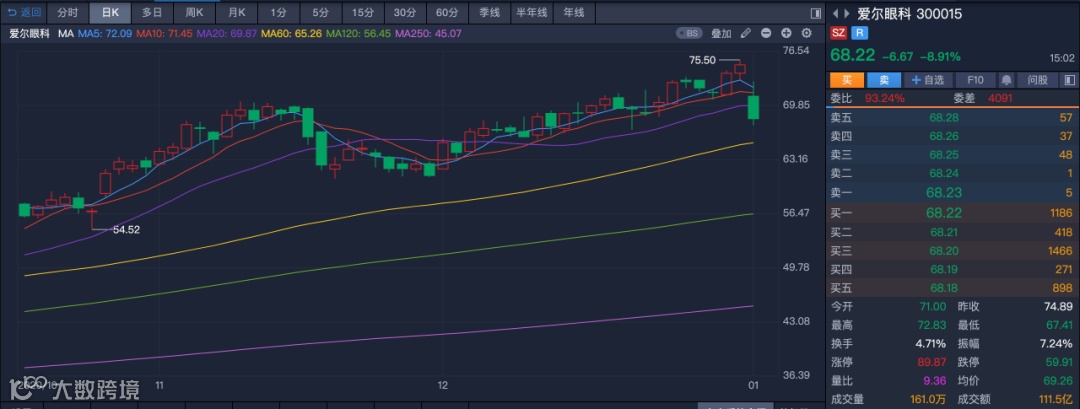1080x409 pixels.
Task: Open the 季线 chart tab
Action: pos(489,12)
